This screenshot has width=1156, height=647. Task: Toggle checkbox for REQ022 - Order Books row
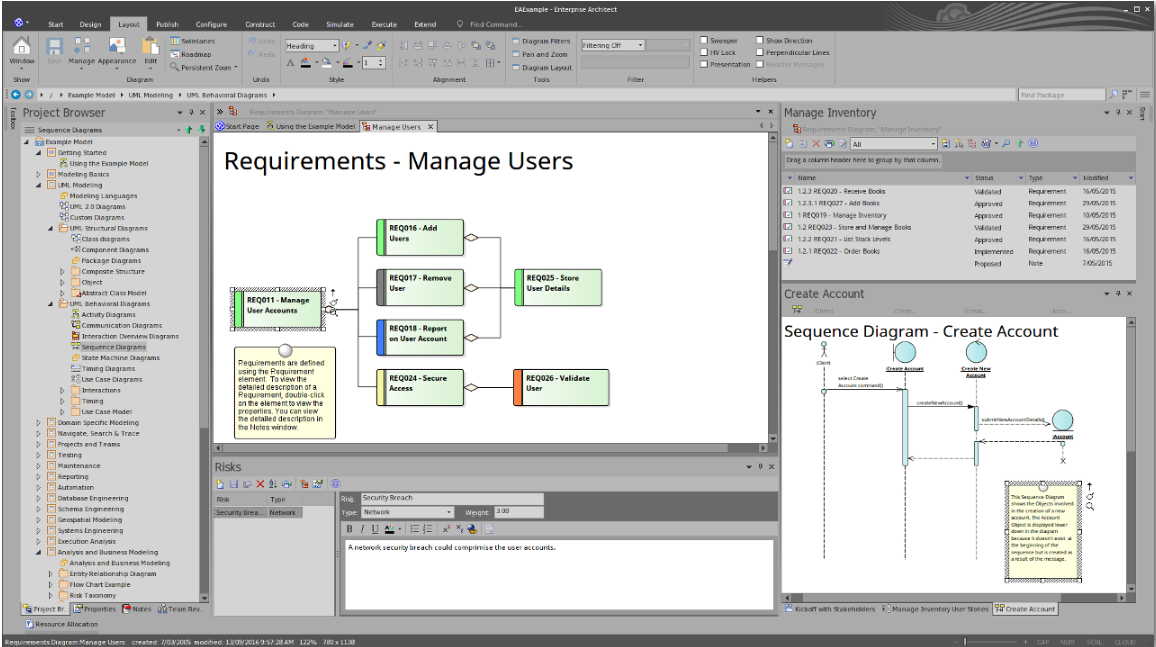coord(788,251)
